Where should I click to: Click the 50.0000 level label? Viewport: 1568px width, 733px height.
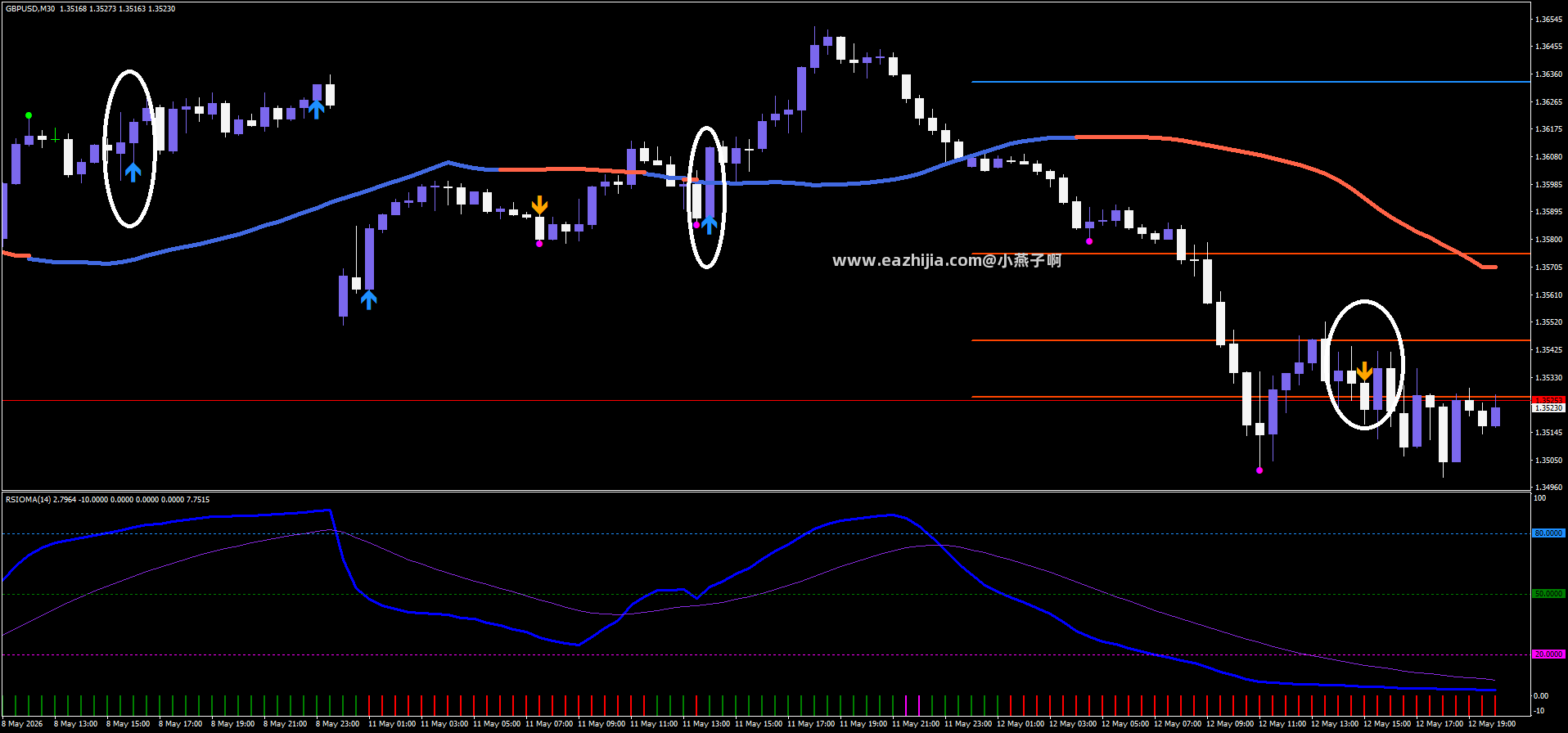tap(1548, 594)
